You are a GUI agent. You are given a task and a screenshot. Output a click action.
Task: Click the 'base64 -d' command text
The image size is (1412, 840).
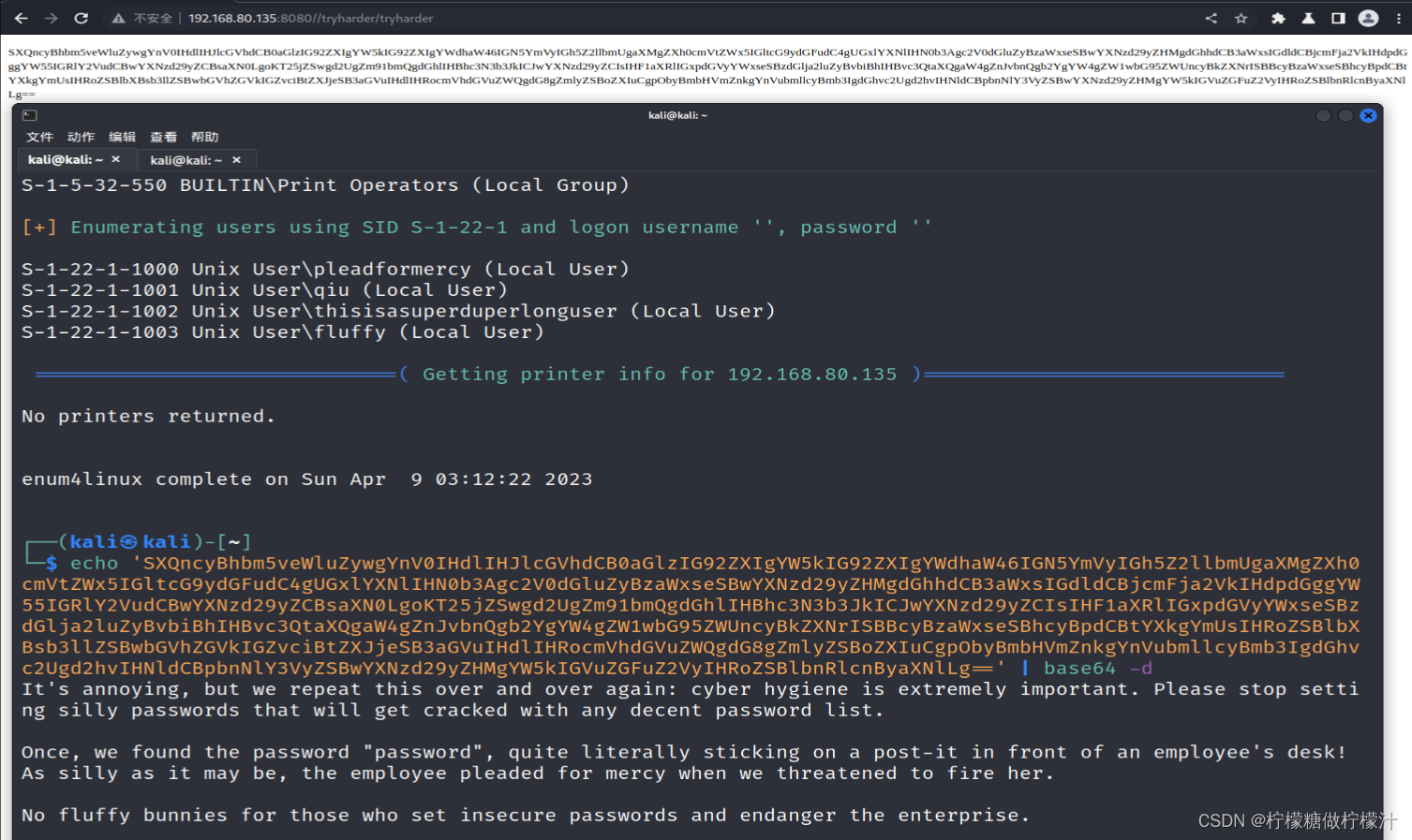pos(1098,669)
